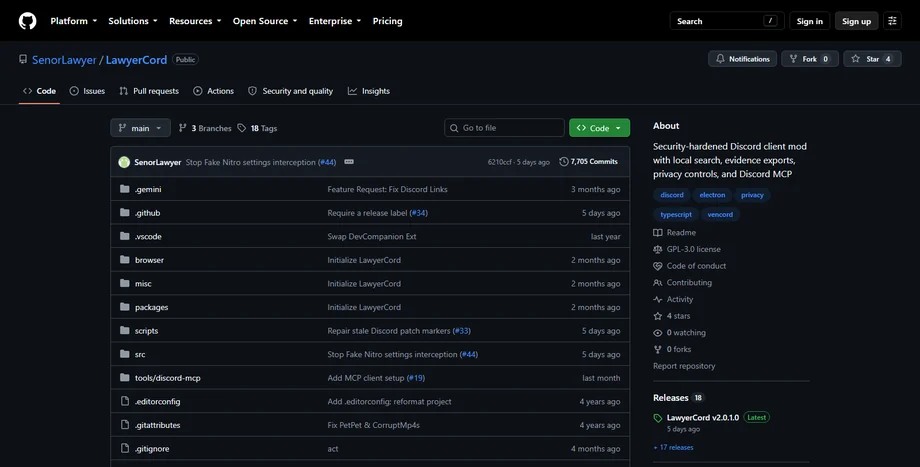920x467 pixels.
Task: Open the packages folder
Action: click(151, 307)
